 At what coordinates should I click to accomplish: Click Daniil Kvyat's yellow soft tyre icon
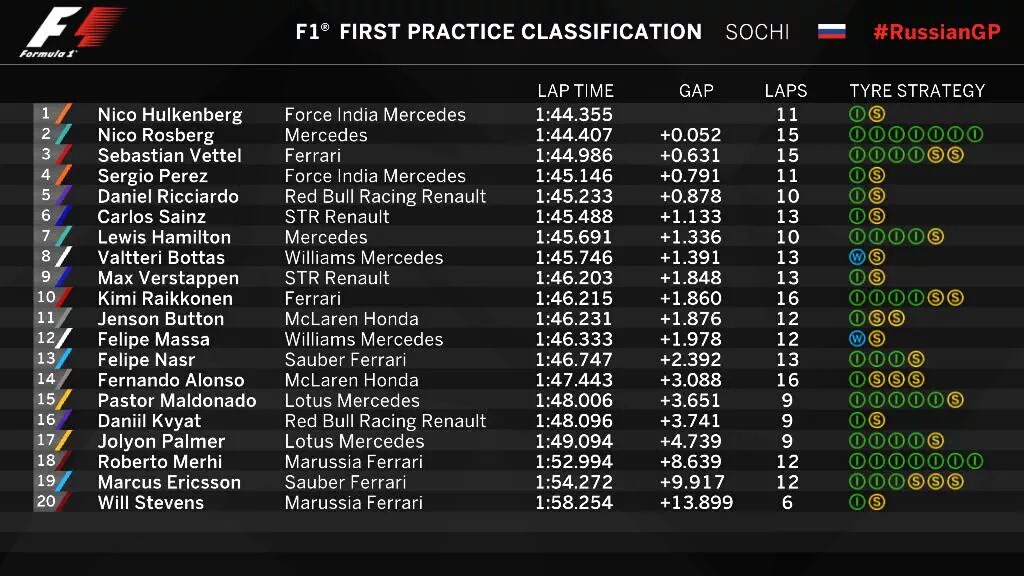tap(877, 421)
